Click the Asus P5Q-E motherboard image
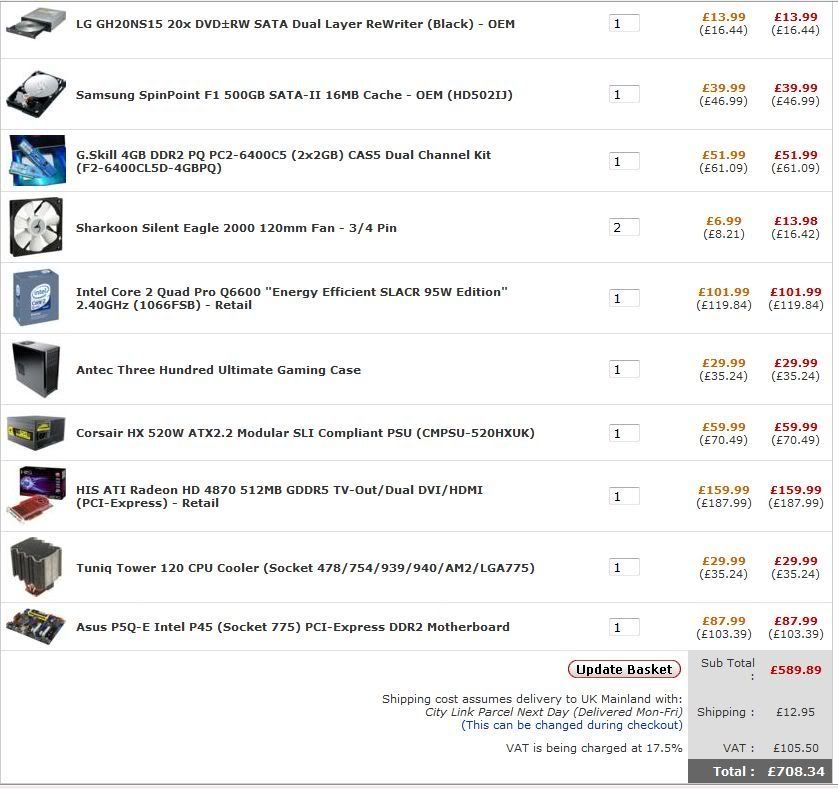 point(36,626)
